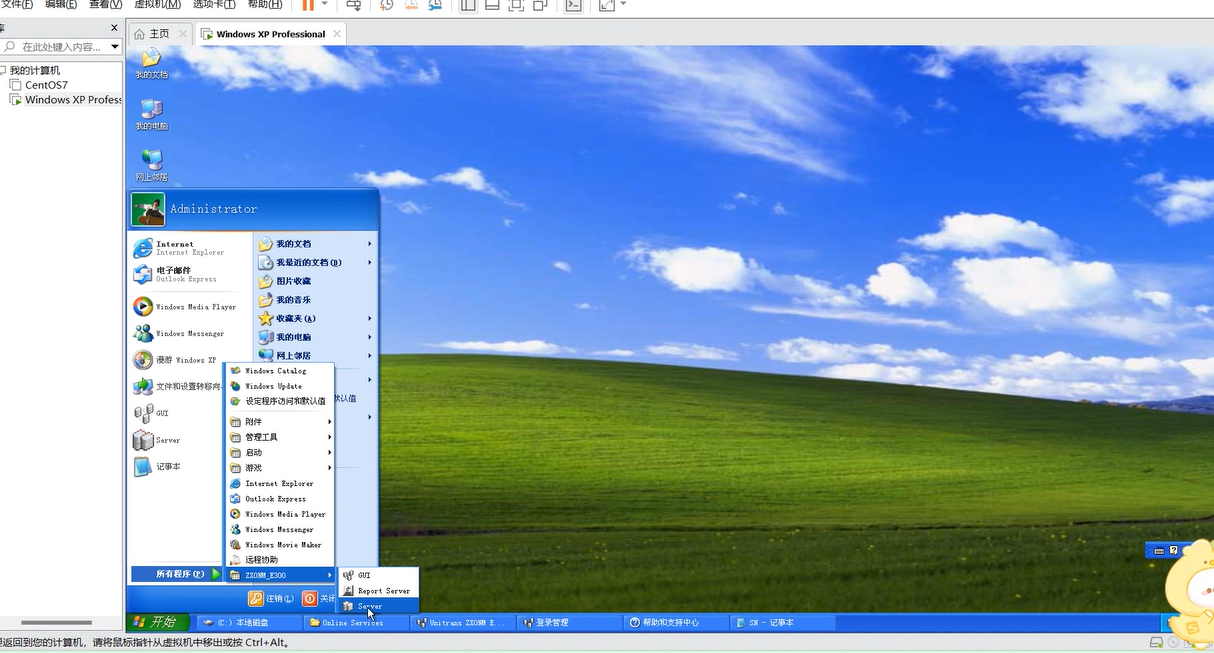The width and height of the screenshot is (1214, 653).
Task: Select CentOS7 in the library tree
Action: 46,85
